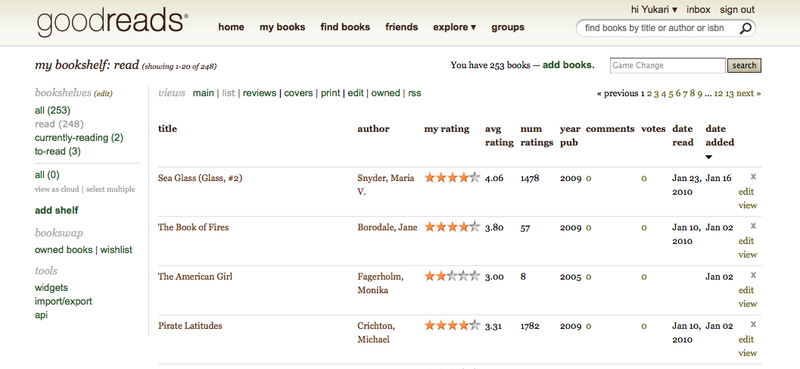
Task: Go to page 2 of the shelf
Action: (649, 93)
